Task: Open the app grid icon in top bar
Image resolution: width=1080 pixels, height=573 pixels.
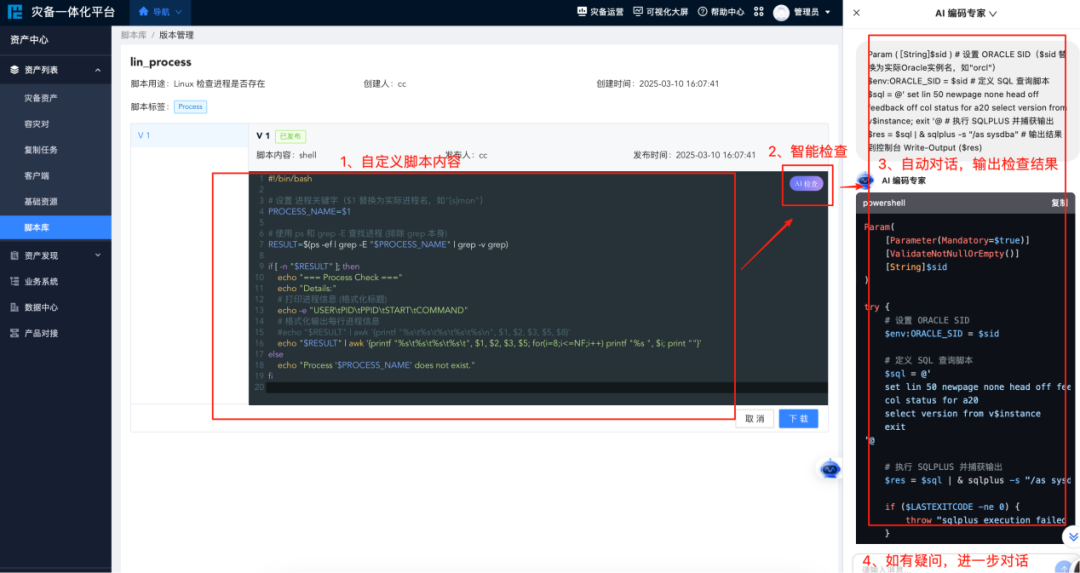Action: 758,12
